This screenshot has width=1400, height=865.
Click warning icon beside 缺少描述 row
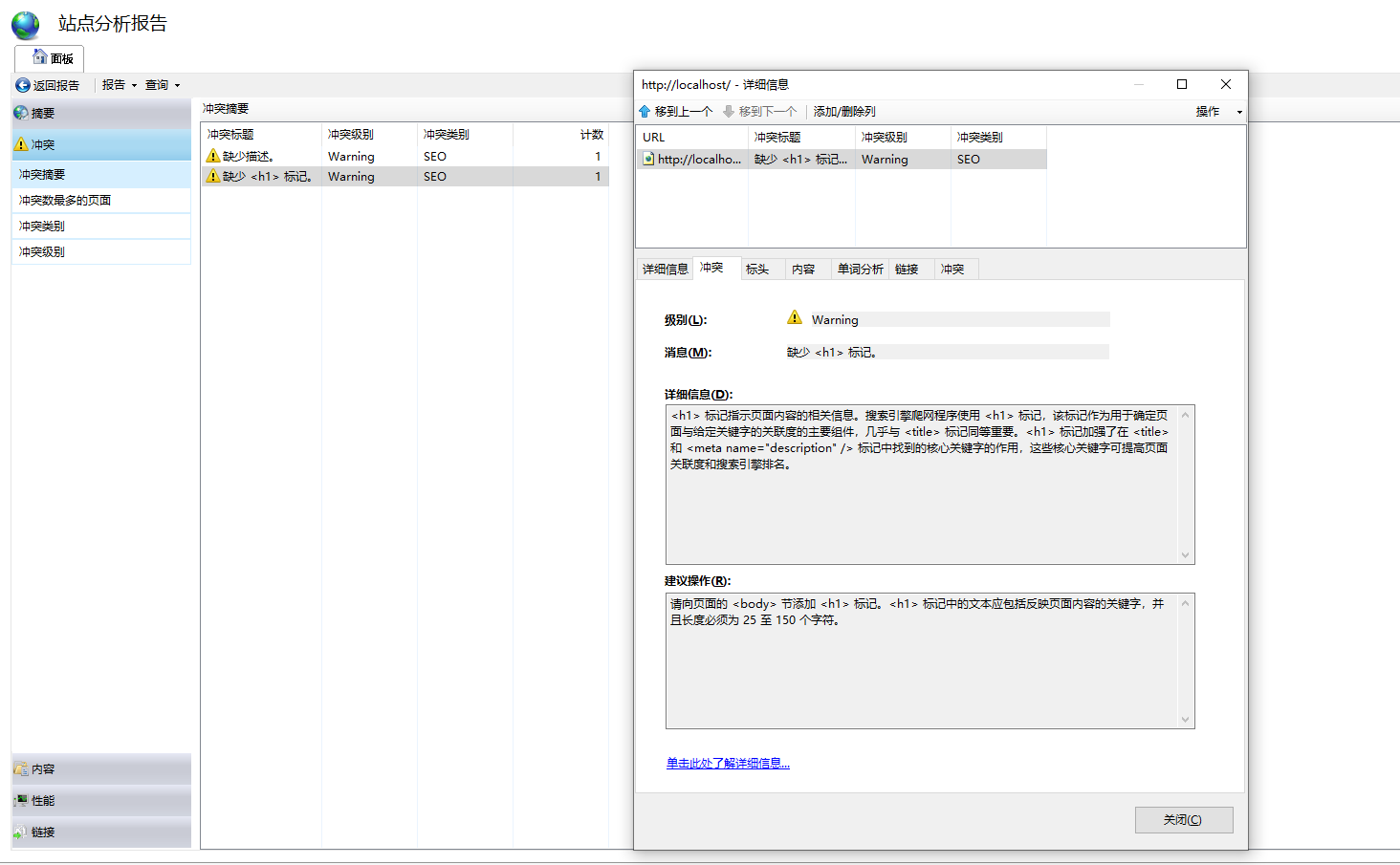[213, 156]
